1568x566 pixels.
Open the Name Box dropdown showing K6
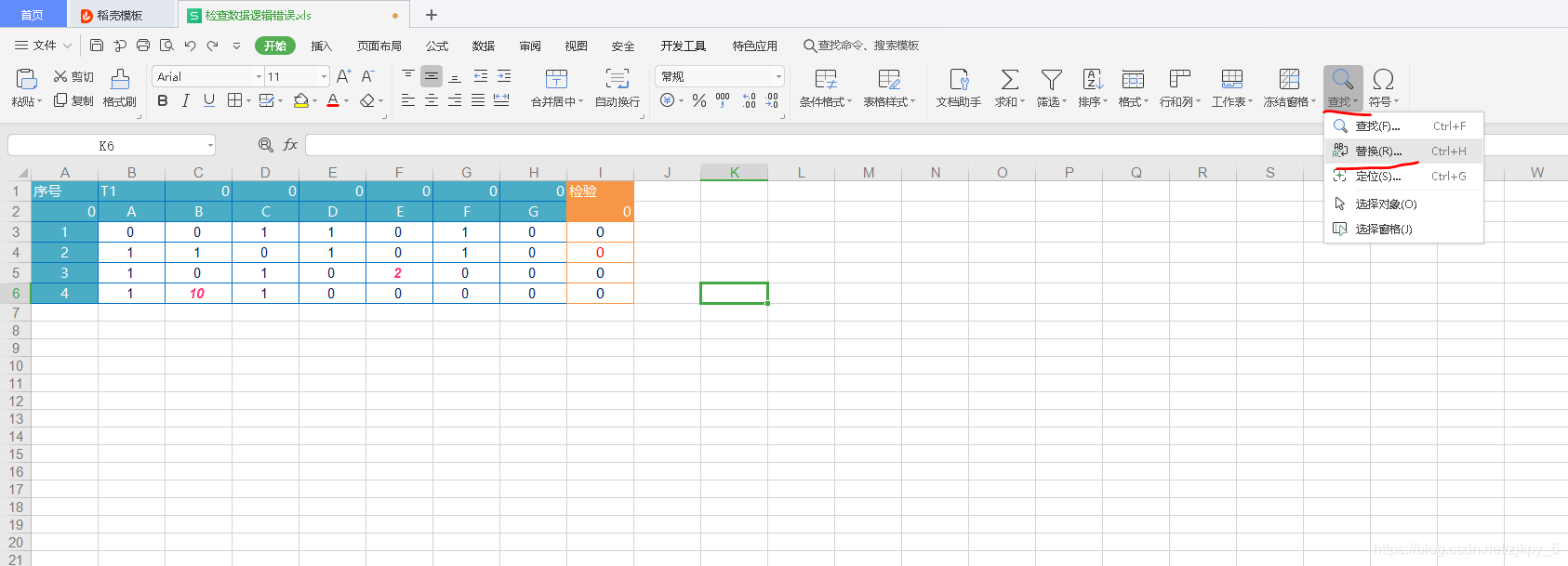pyautogui.click(x=210, y=146)
